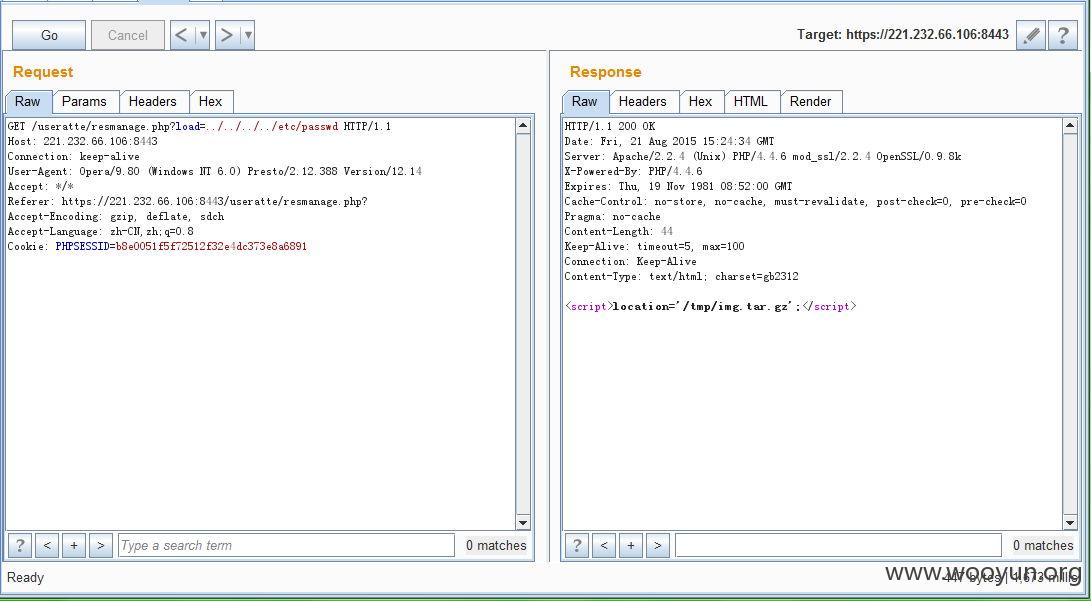Click request pane scrollbar up arrow
Image resolution: width=1091 pixels, height=601 pixels.
pos(523,127)
